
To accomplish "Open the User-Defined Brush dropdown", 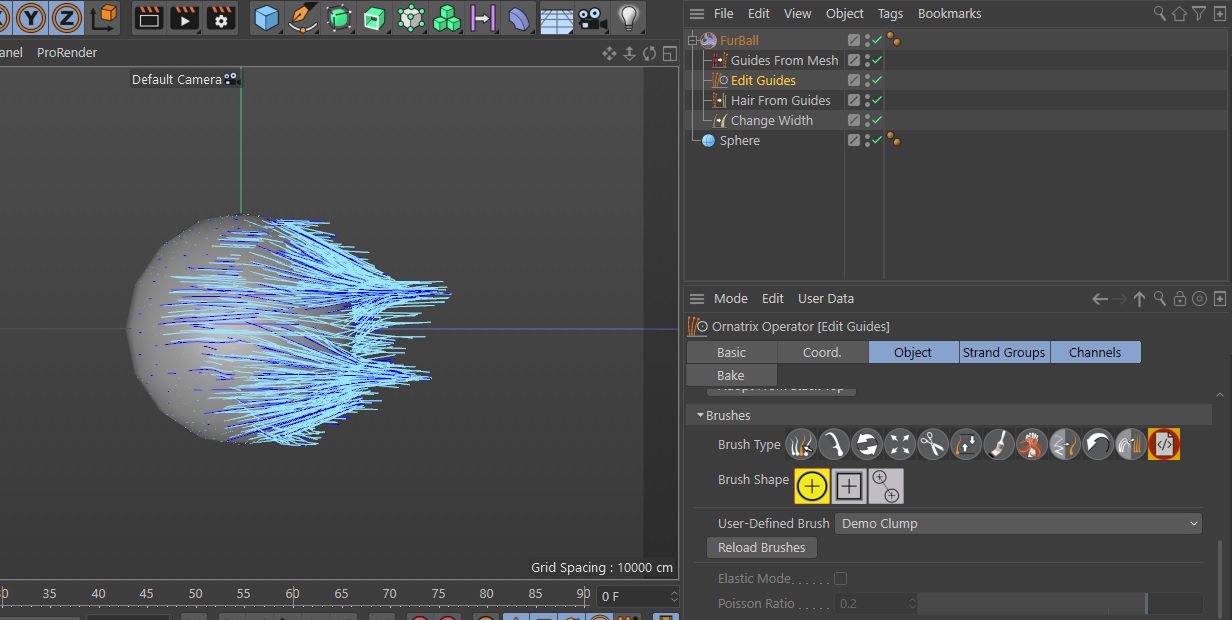I will click(x=1018, y=523).
